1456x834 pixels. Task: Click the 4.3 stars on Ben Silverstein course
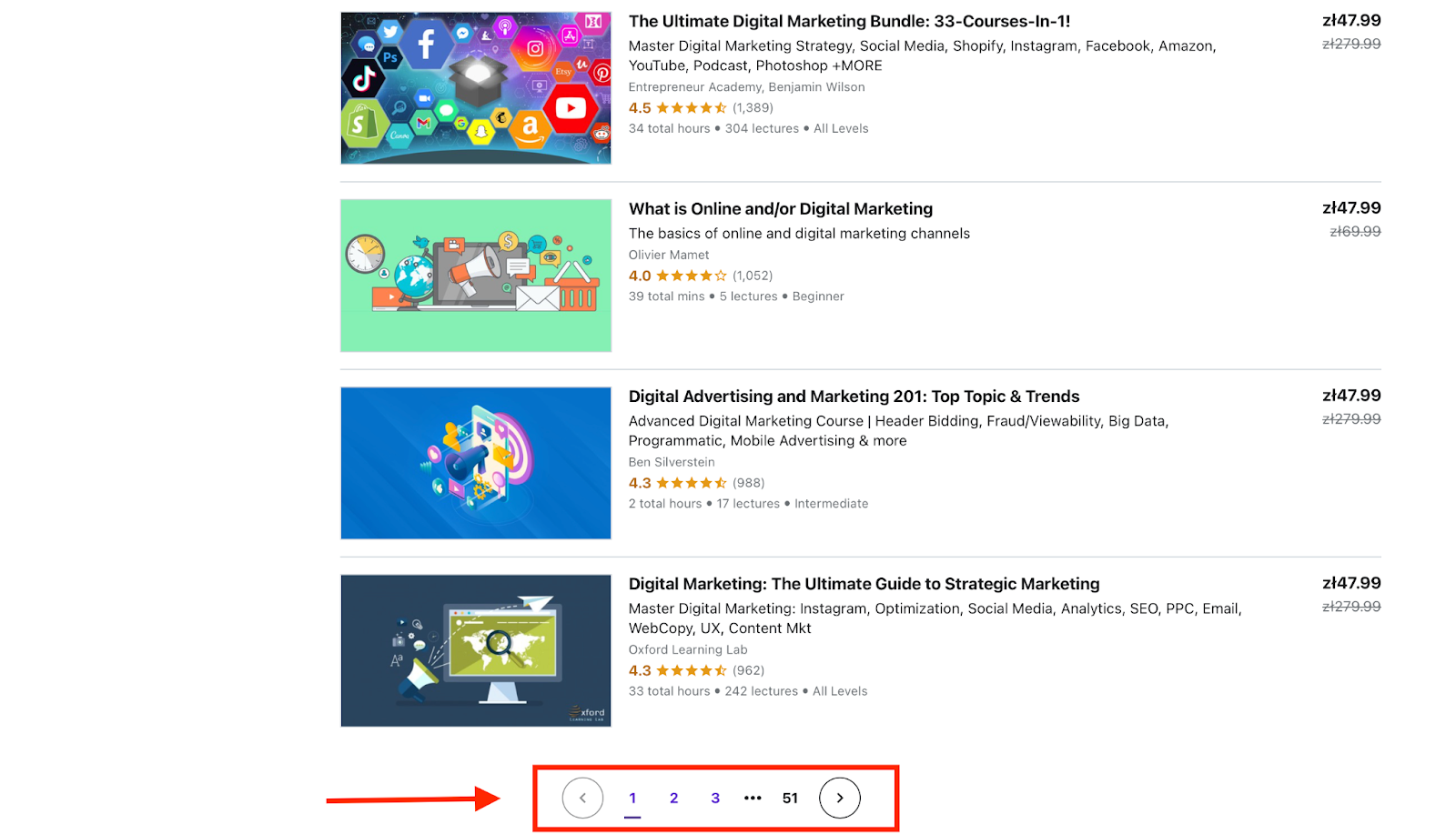[x=692, y=483]
